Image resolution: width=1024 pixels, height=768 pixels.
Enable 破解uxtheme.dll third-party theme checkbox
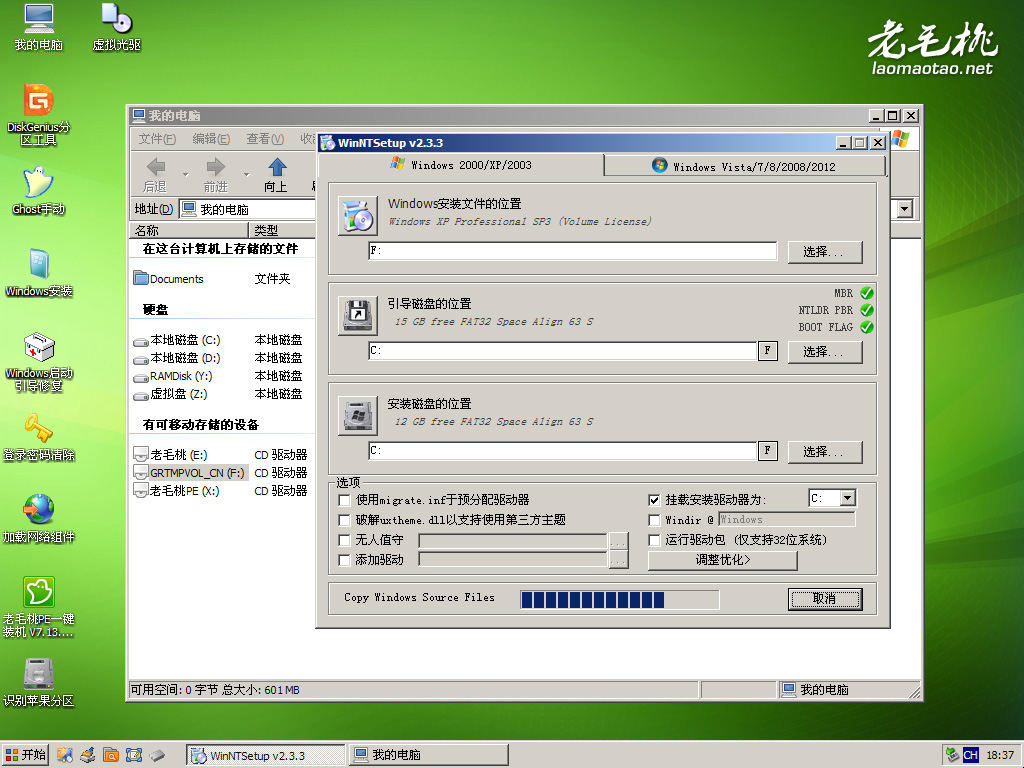point(344,520)
